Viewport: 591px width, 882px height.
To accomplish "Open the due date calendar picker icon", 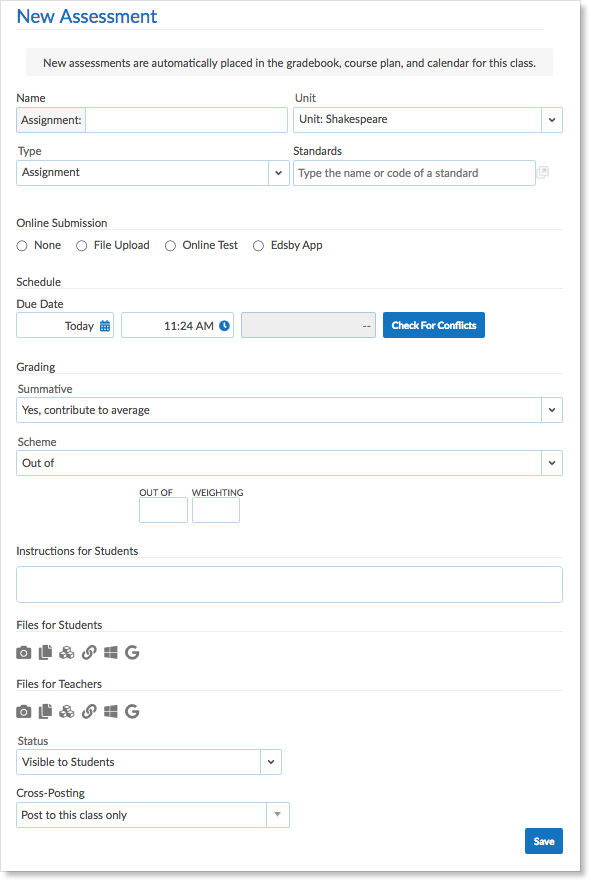I will click(105, 326).
